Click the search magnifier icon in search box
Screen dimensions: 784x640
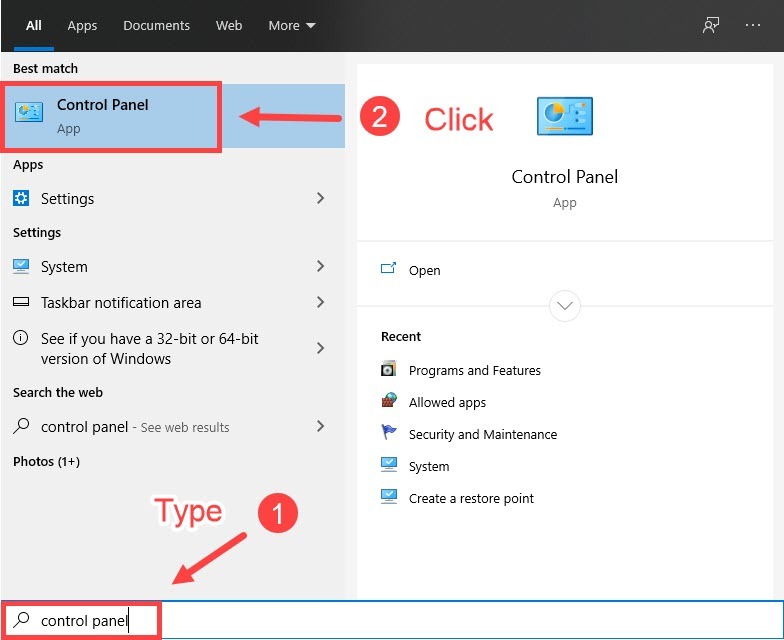coord(21,620)
